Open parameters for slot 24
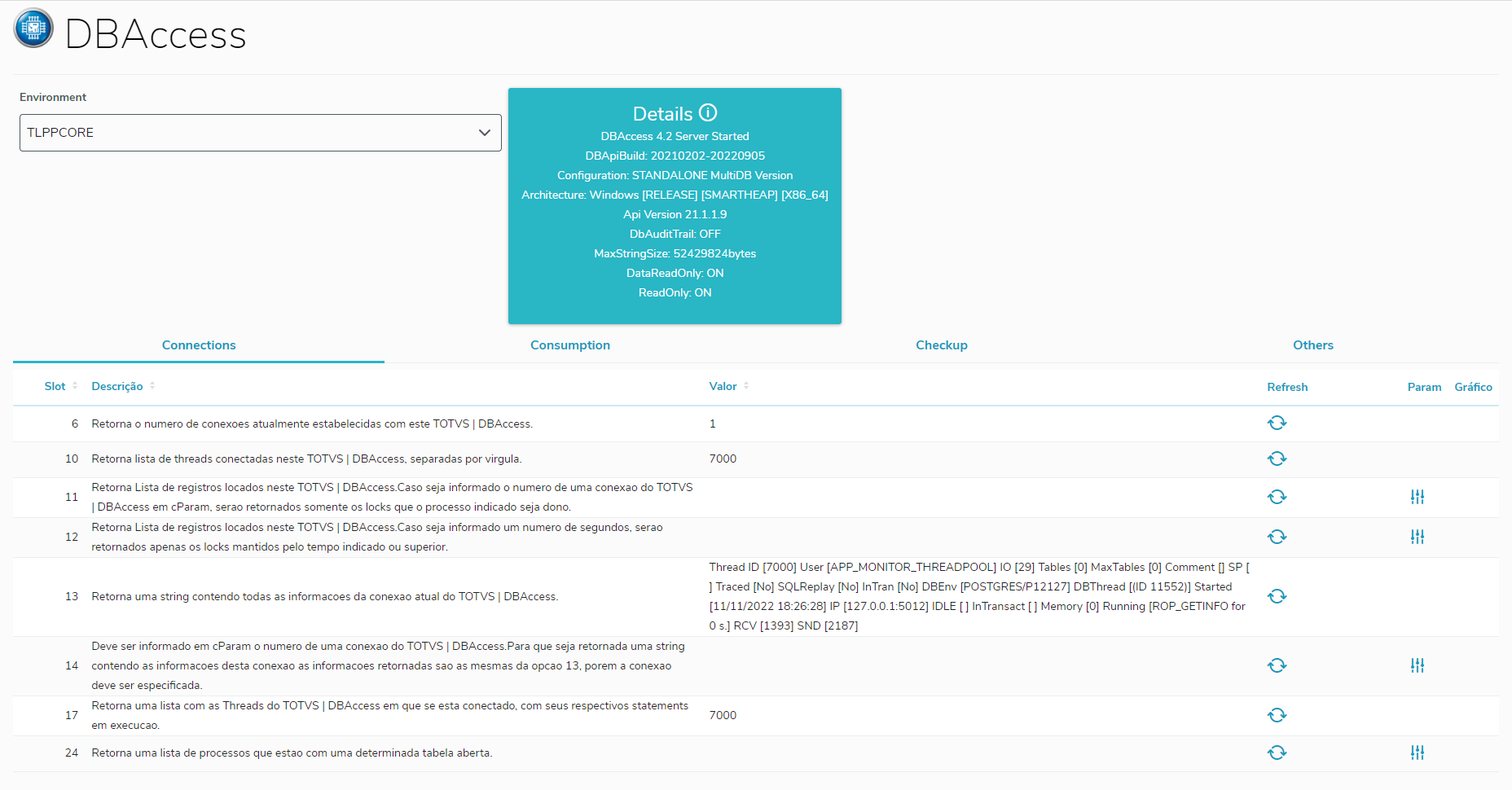Screen dimensions: 1512x790 click(x=1417, y=753)
